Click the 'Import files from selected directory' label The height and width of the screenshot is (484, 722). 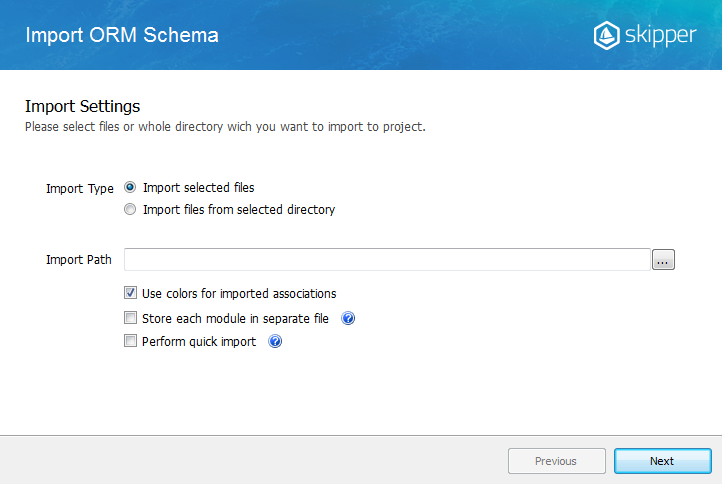coord(239,210)
